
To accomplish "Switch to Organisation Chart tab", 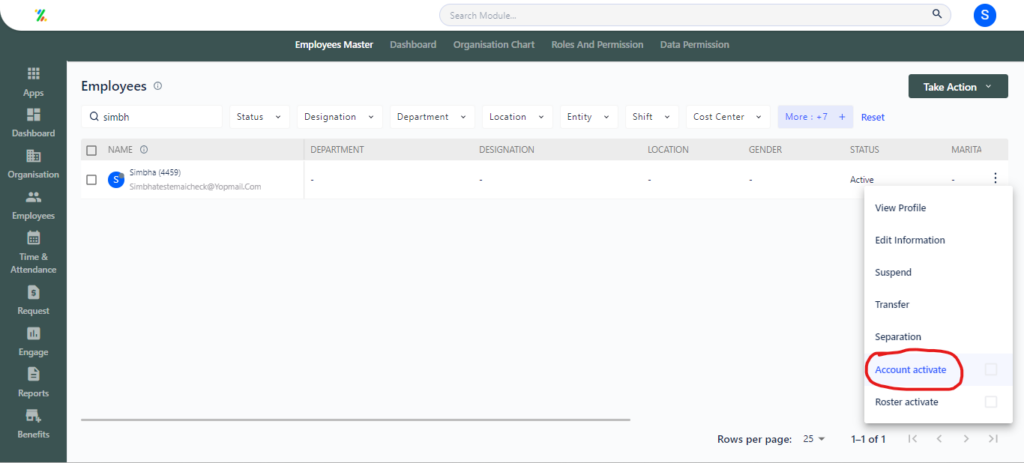I will [x=494, y=45].
